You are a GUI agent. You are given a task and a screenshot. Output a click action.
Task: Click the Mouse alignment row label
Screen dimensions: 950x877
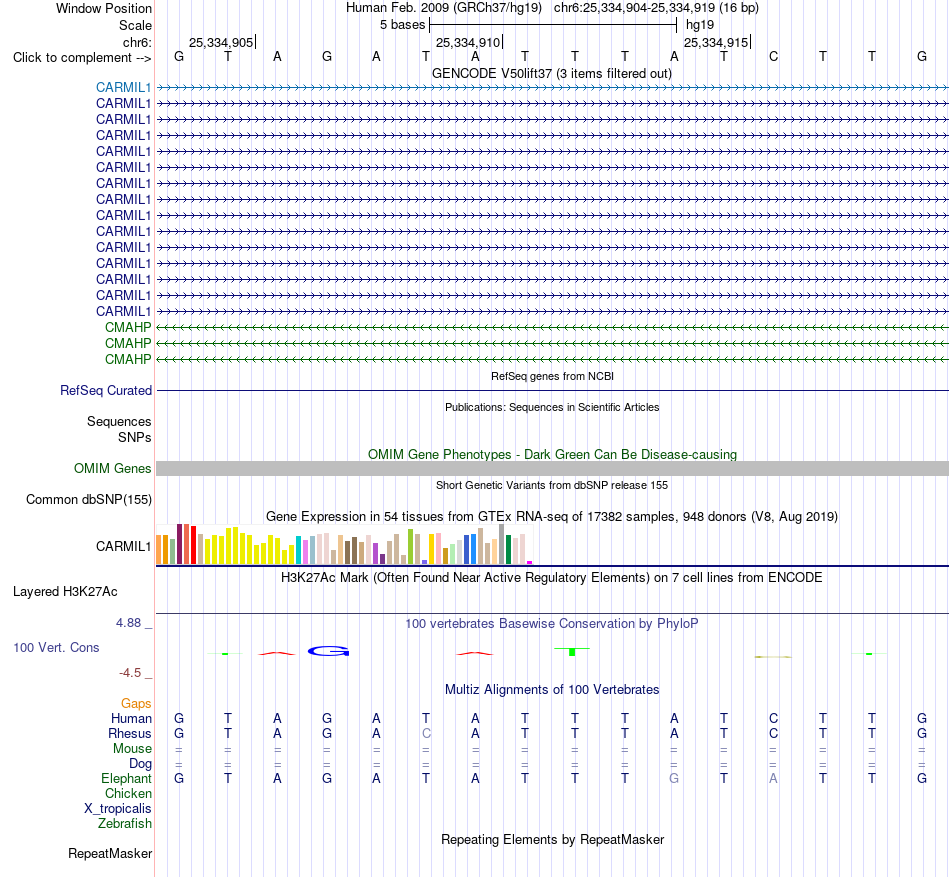(132, 749)
